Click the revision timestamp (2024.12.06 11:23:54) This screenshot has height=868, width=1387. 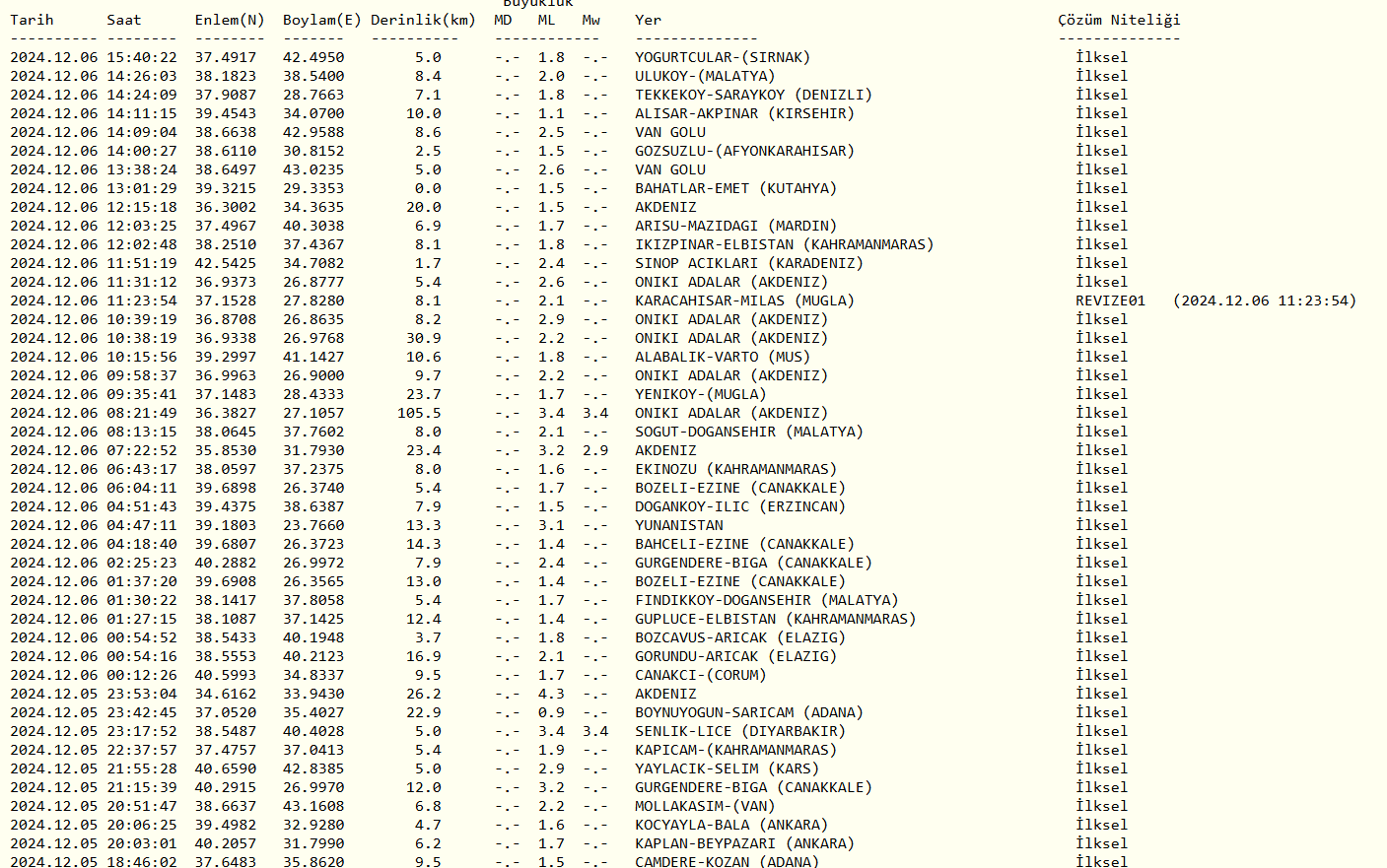tap(1265, 300)
